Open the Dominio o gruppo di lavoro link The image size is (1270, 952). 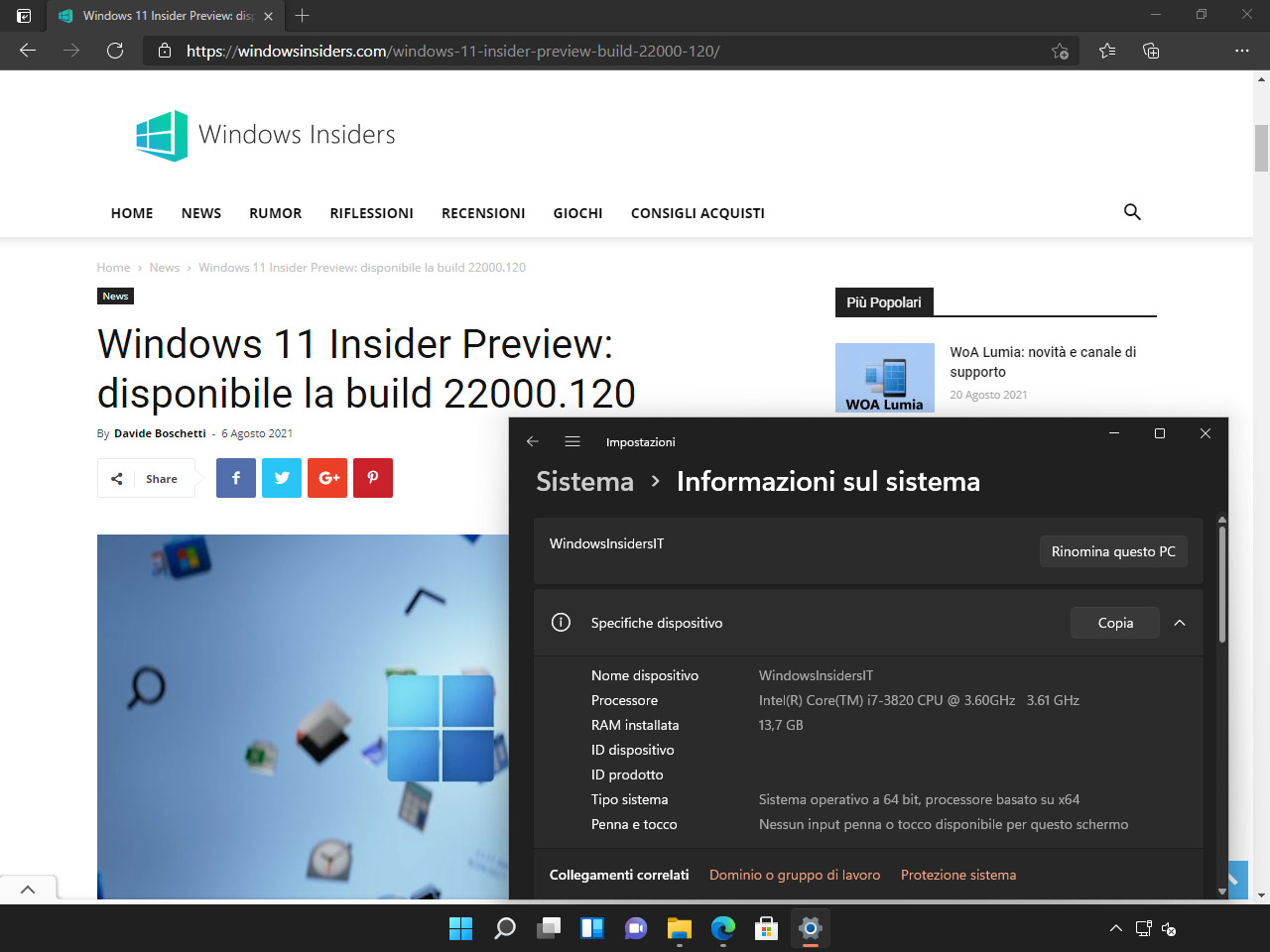click(x=795, y=875)
